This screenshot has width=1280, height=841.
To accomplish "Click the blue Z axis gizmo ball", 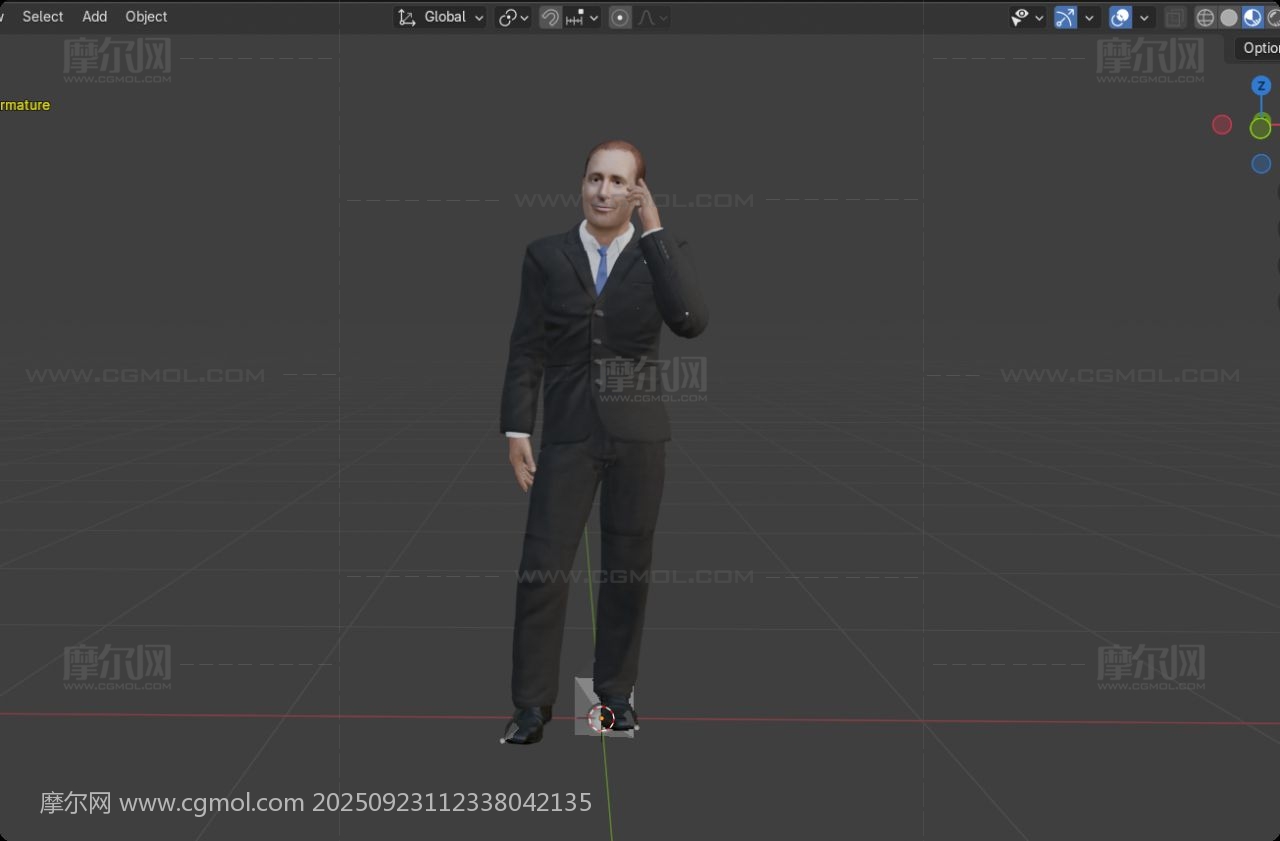I will [1261, 86].
